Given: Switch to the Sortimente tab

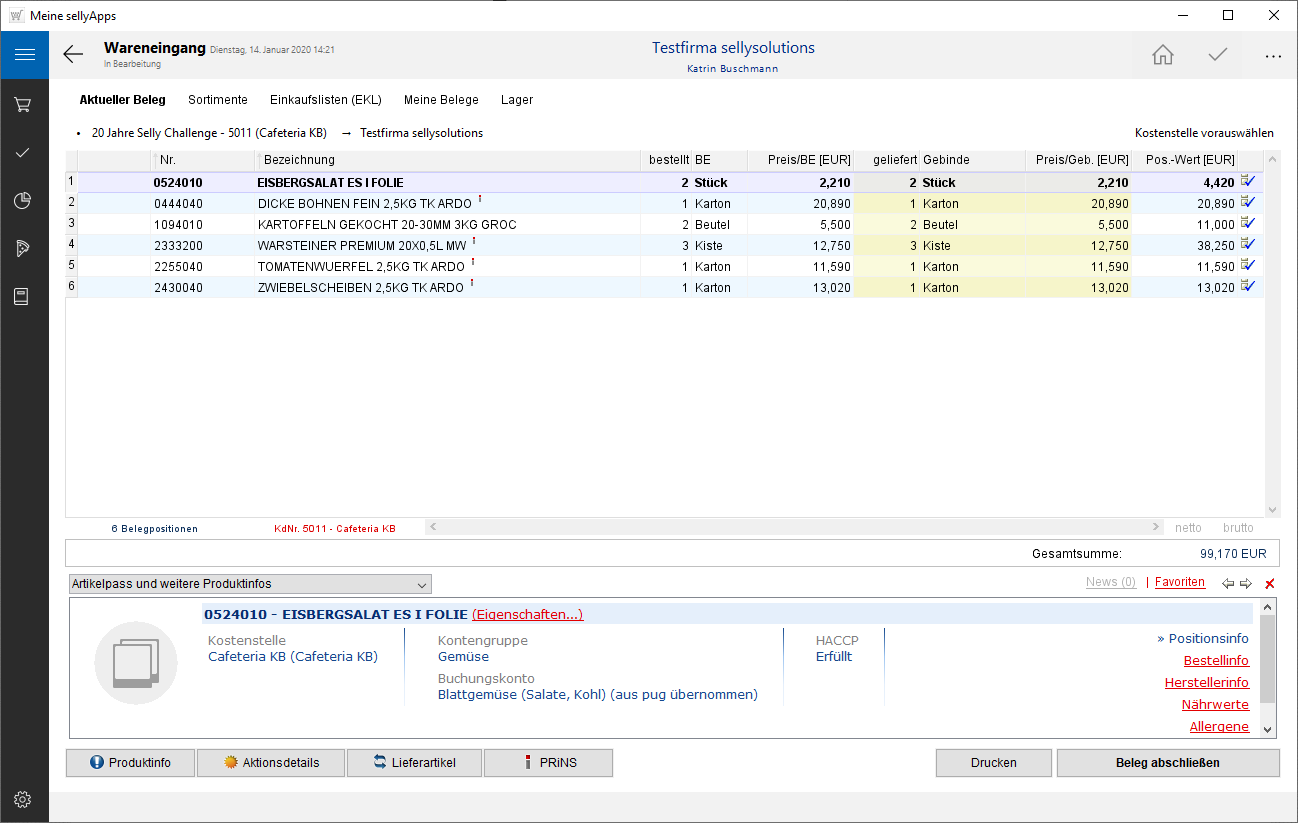Looking at the screenshot, I should coord(217,100).
